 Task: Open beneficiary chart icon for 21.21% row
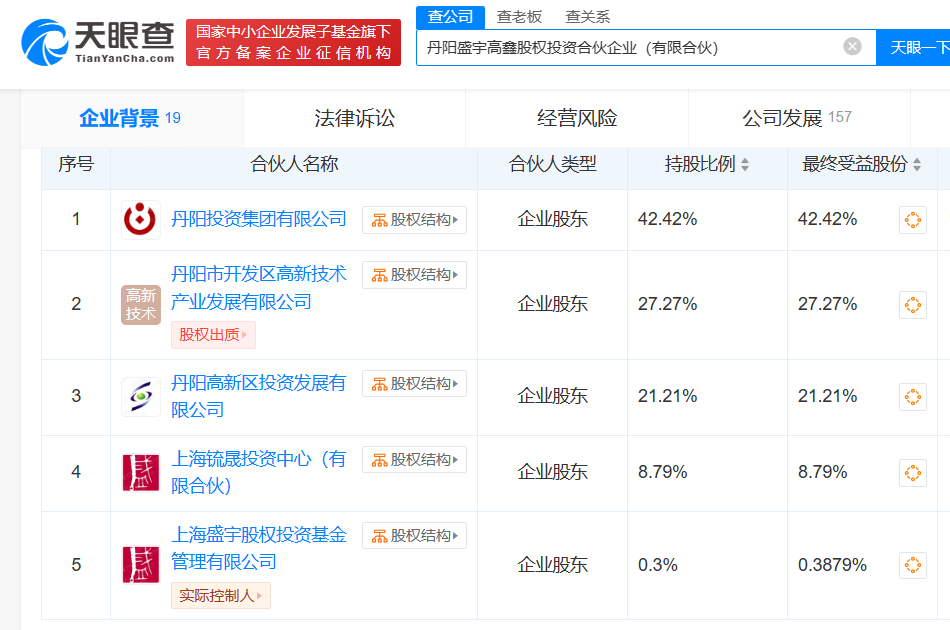912,397
